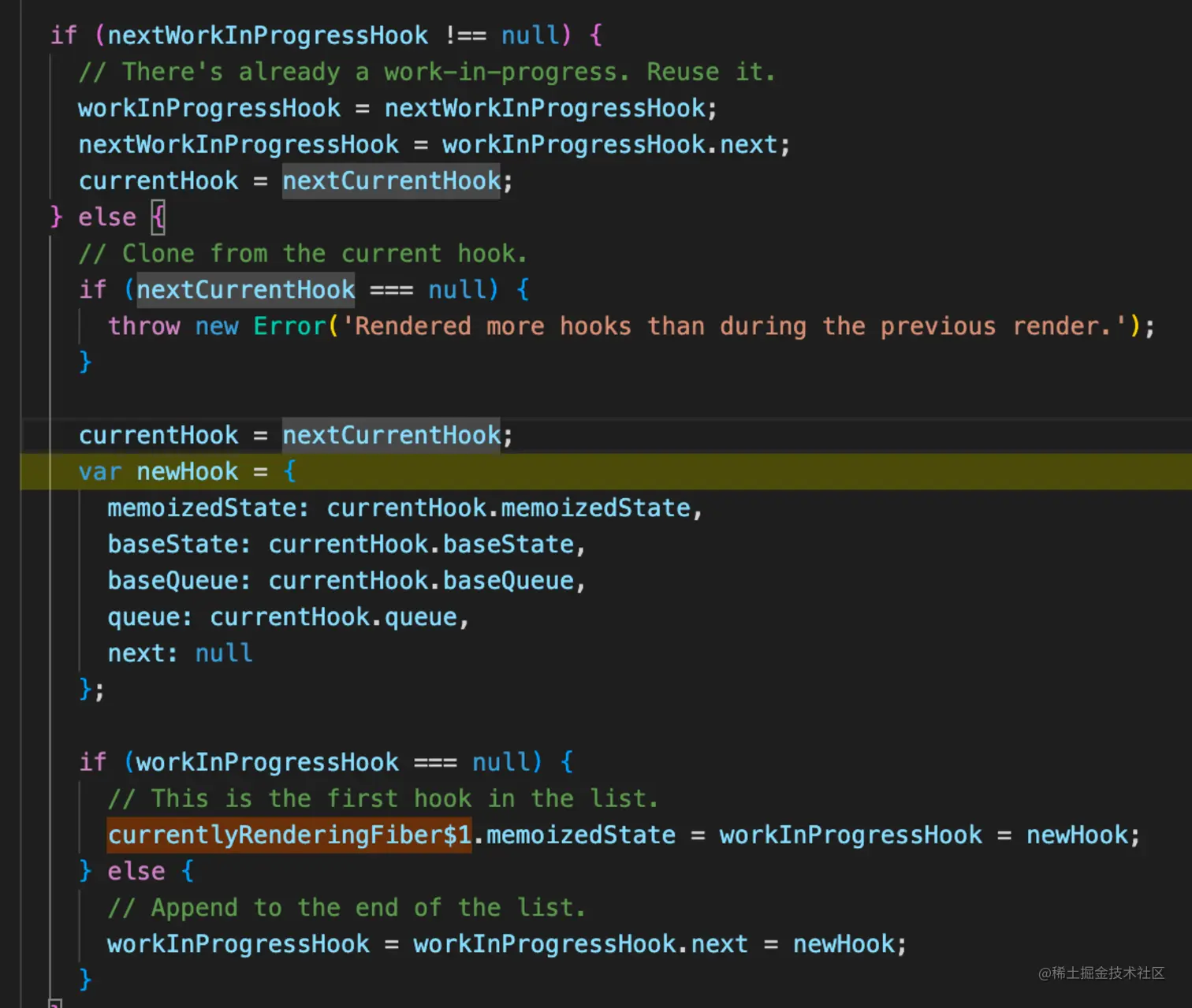
Task: Click the "currentHook.queue" value
Action: [333, 616]
